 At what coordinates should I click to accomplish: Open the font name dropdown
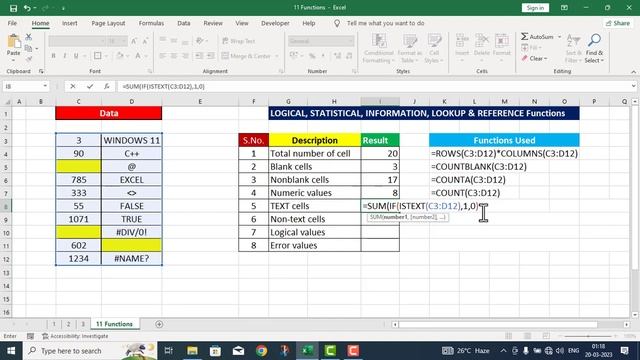(x=103, y=41)
